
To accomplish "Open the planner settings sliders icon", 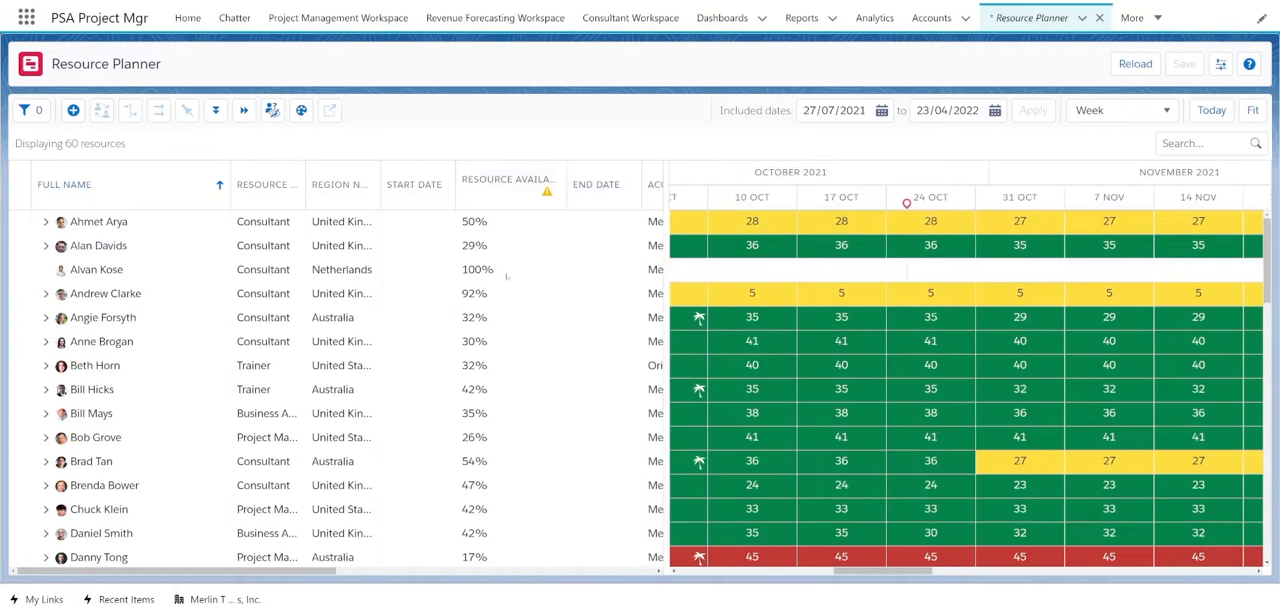I will pyautogui.click(x=1220, y=64).
